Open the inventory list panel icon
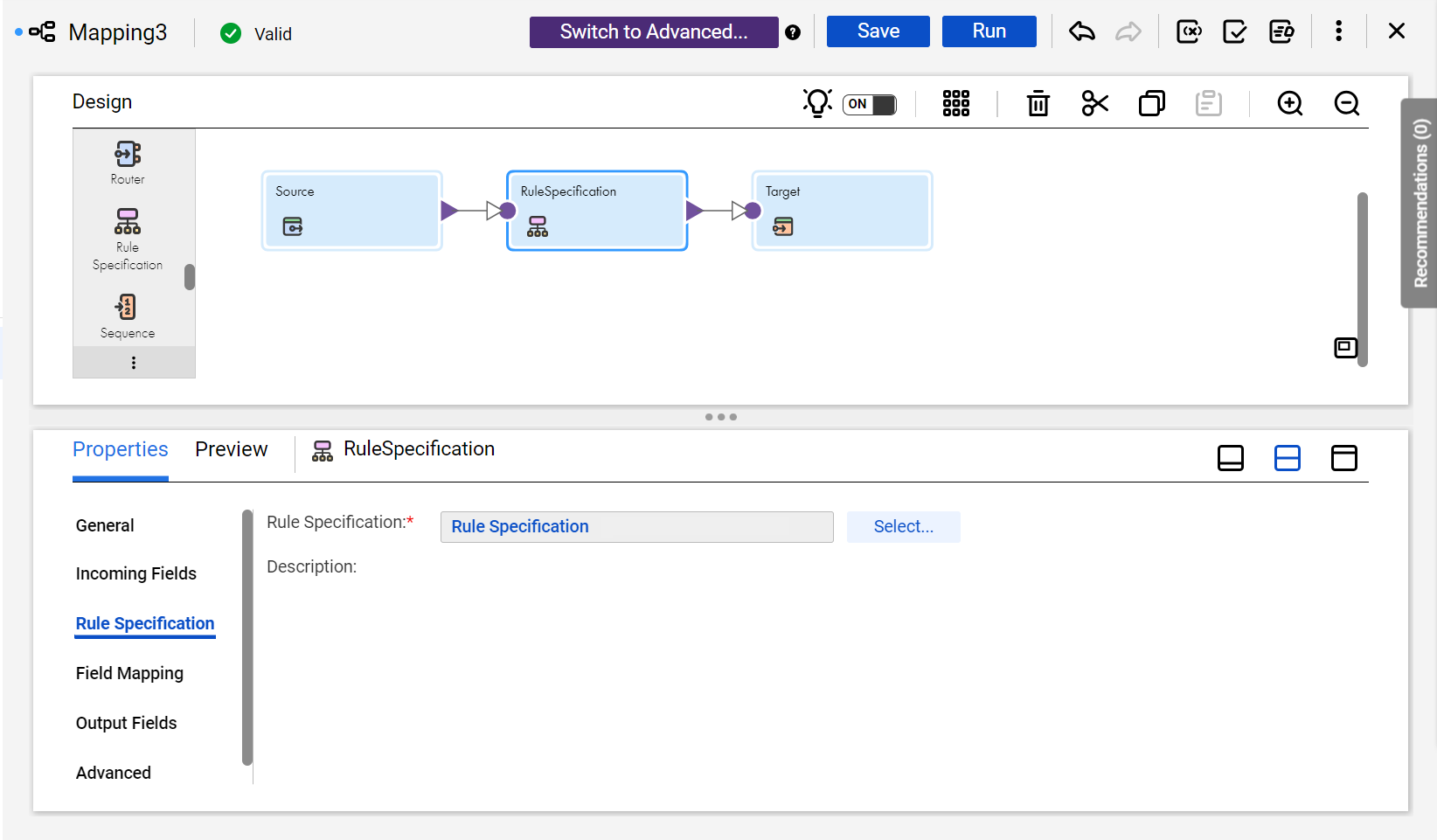The image size is (1437, 840). click(1281, 32)
